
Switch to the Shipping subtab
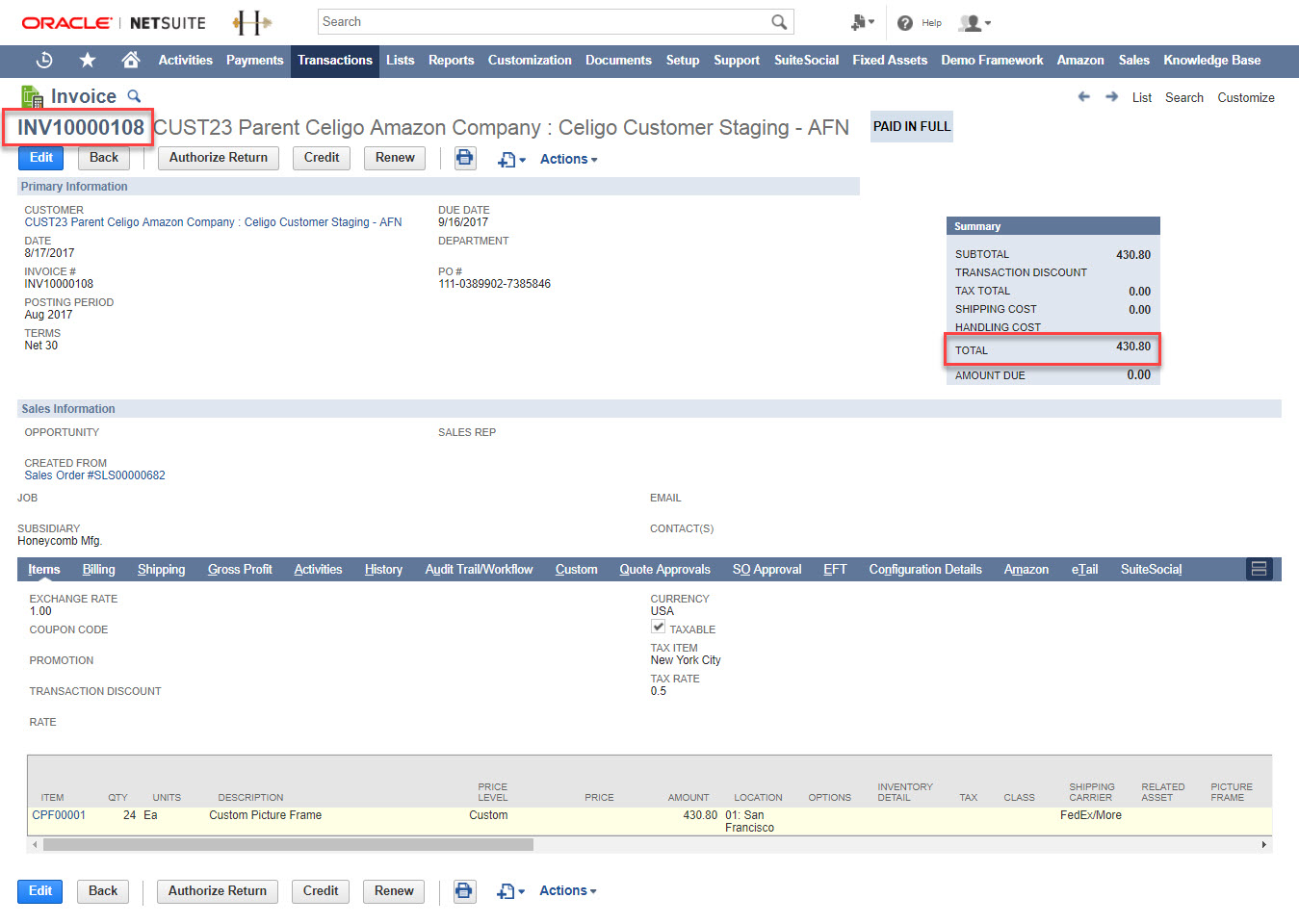tap(161, 570)
